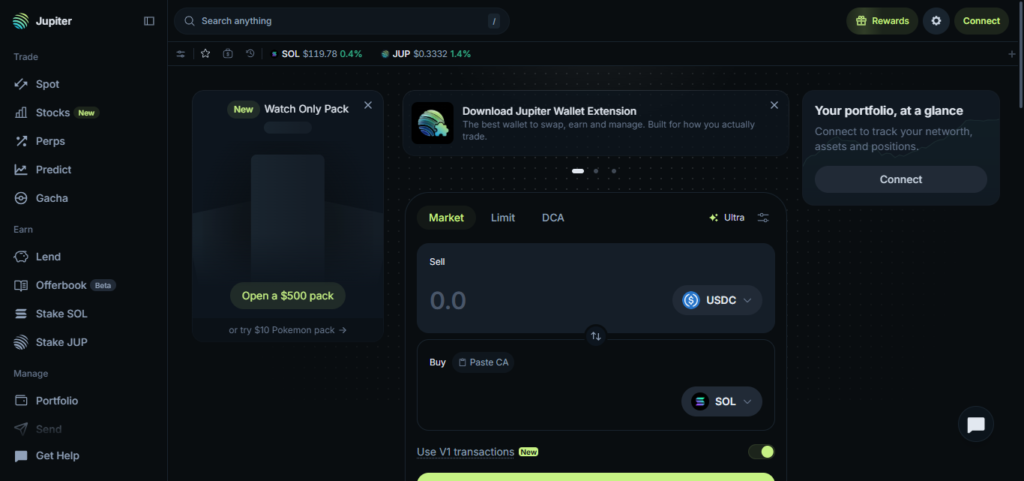1024x481 pixels.
Task: Click Connect in the portfolio card
Action: (901, 179)
